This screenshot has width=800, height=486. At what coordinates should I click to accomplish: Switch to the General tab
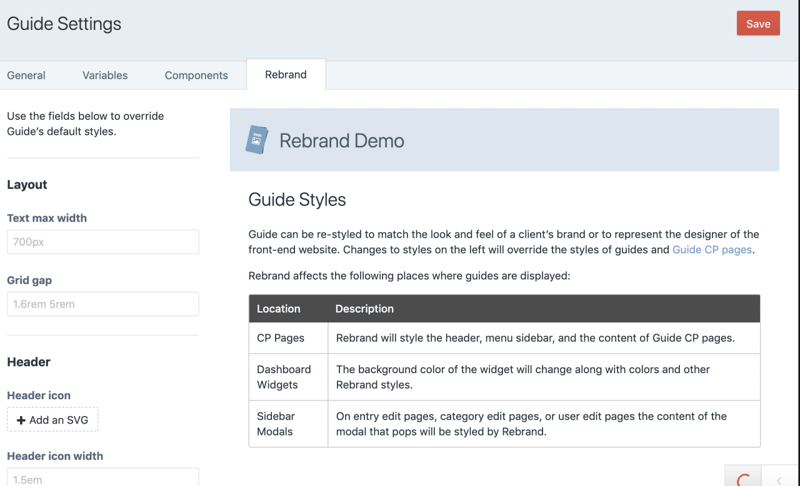pyautogui.click(x=26, y=75)
